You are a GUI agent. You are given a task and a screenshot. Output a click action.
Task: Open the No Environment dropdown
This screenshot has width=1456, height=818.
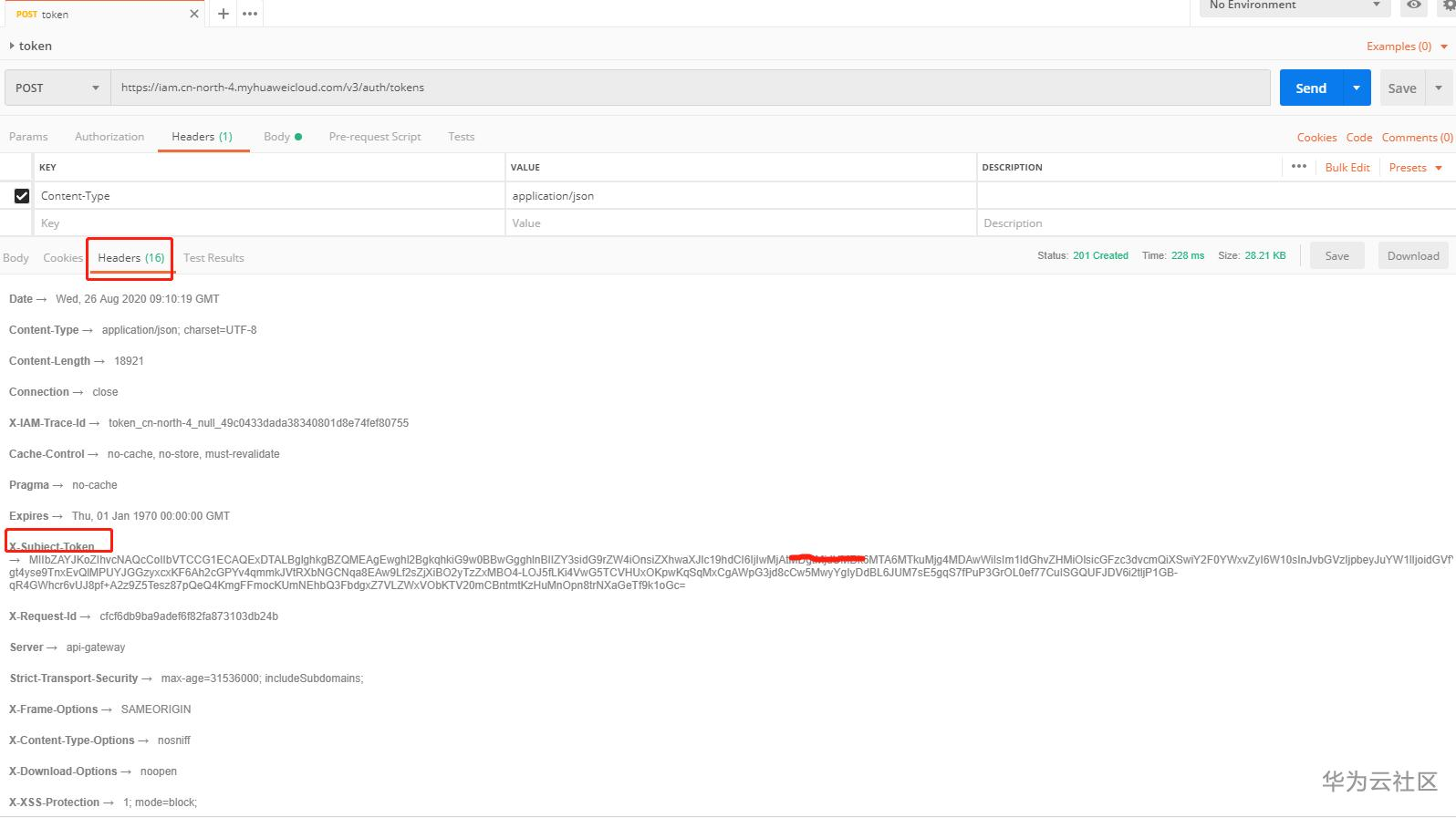point(1295,5)
